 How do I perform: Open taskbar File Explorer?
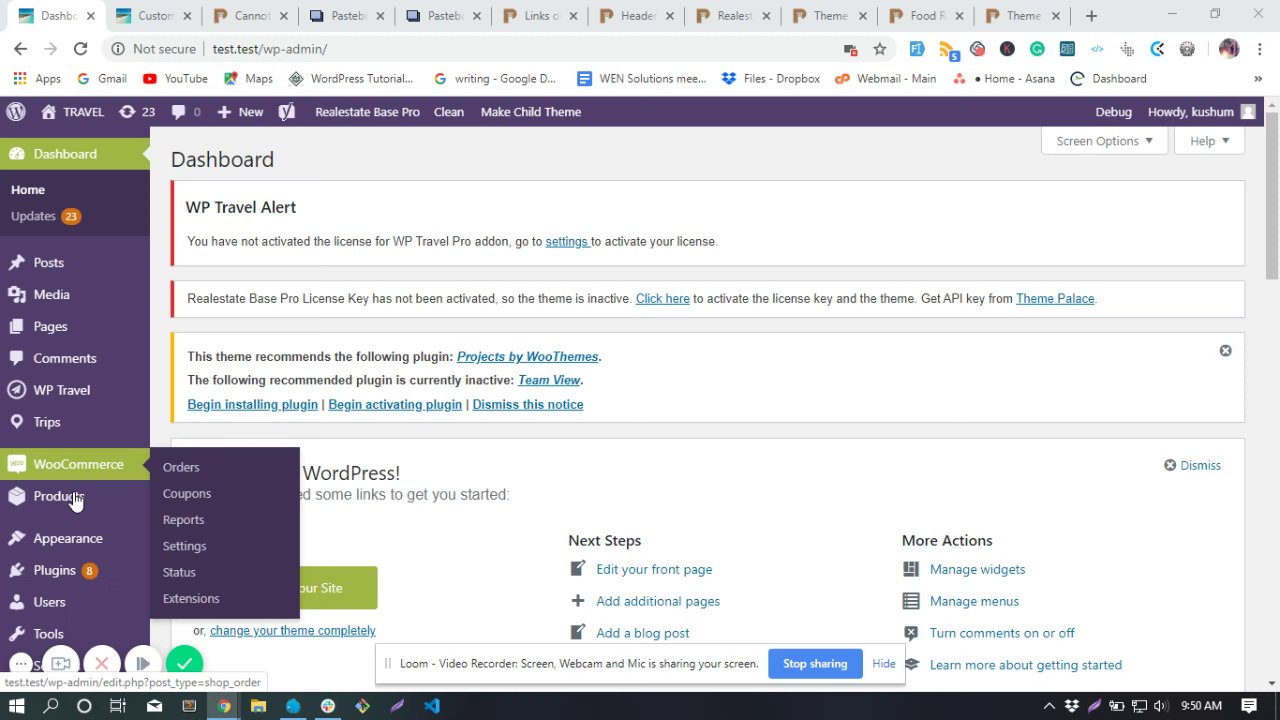258,706
